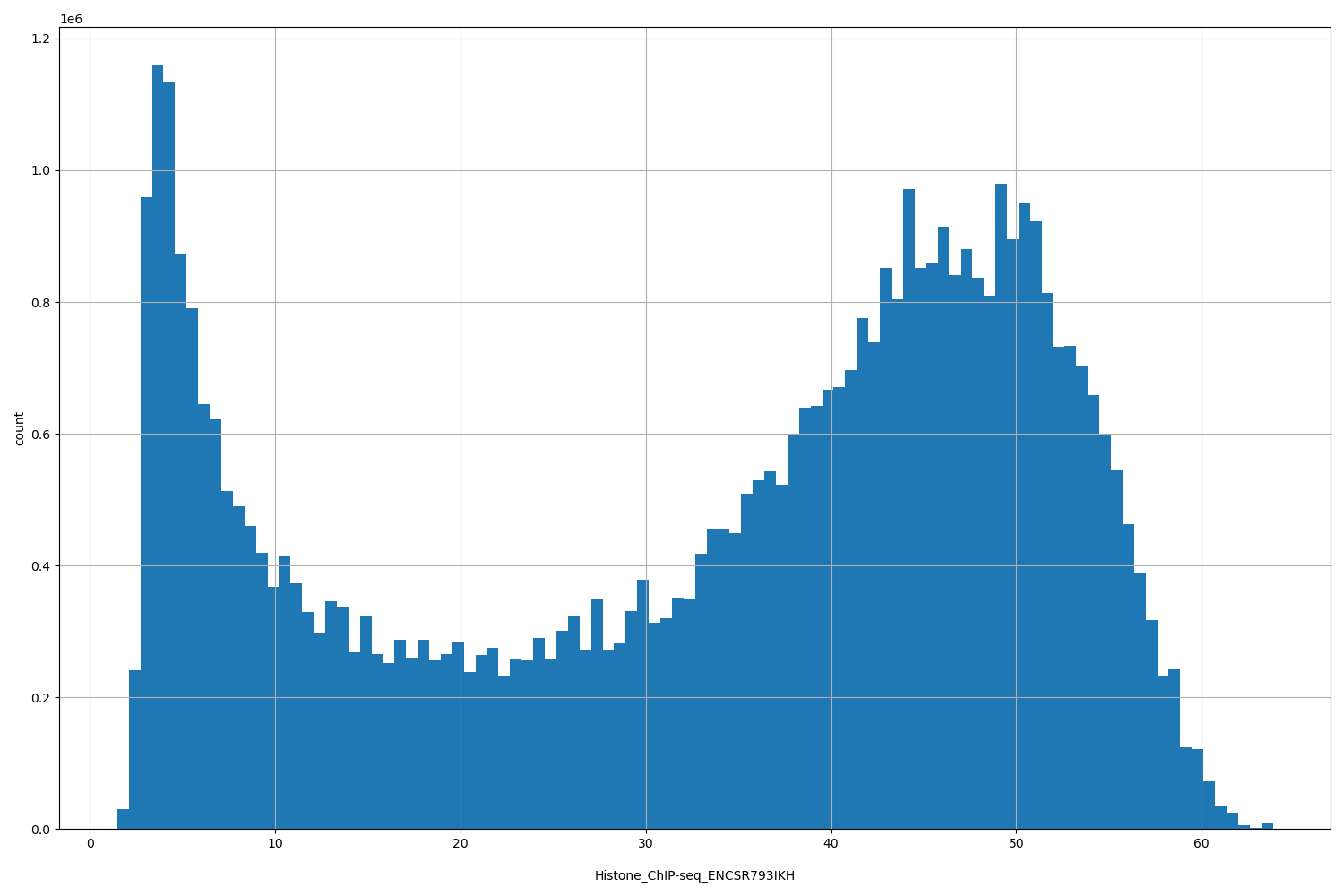This screenshot has width=1344, height=896.
Task: Select the tick label 0 on the x-axis
Action: pos(91,844)
